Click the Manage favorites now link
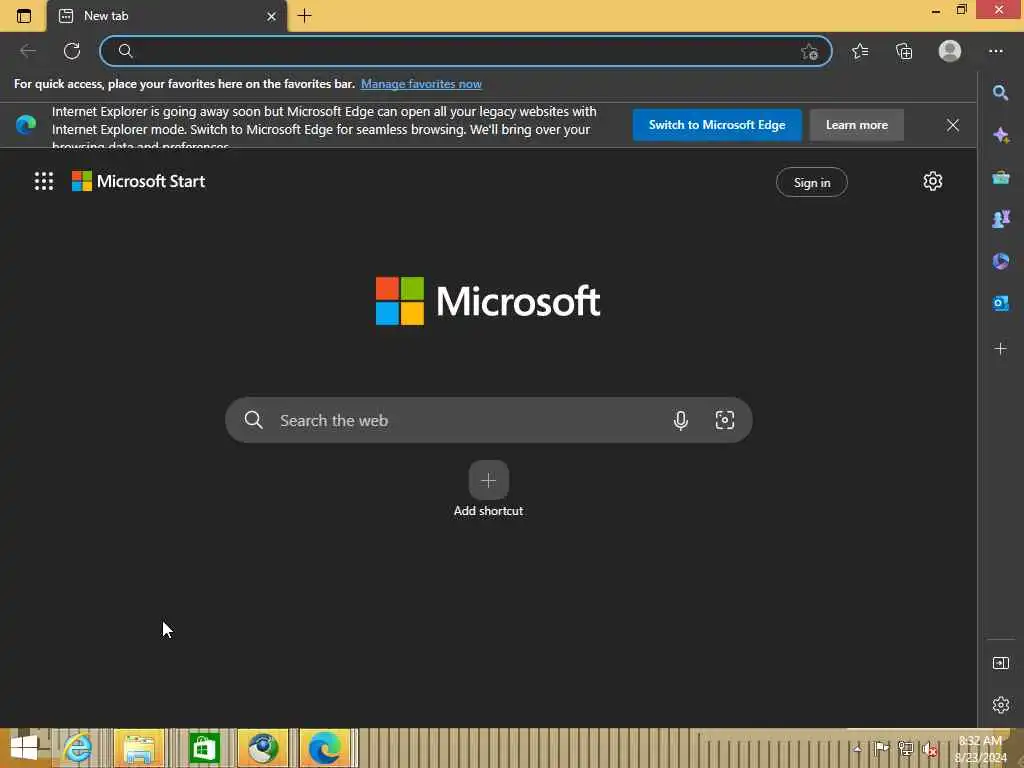Viewport: 1024px width, 768px height. (421, 84)
